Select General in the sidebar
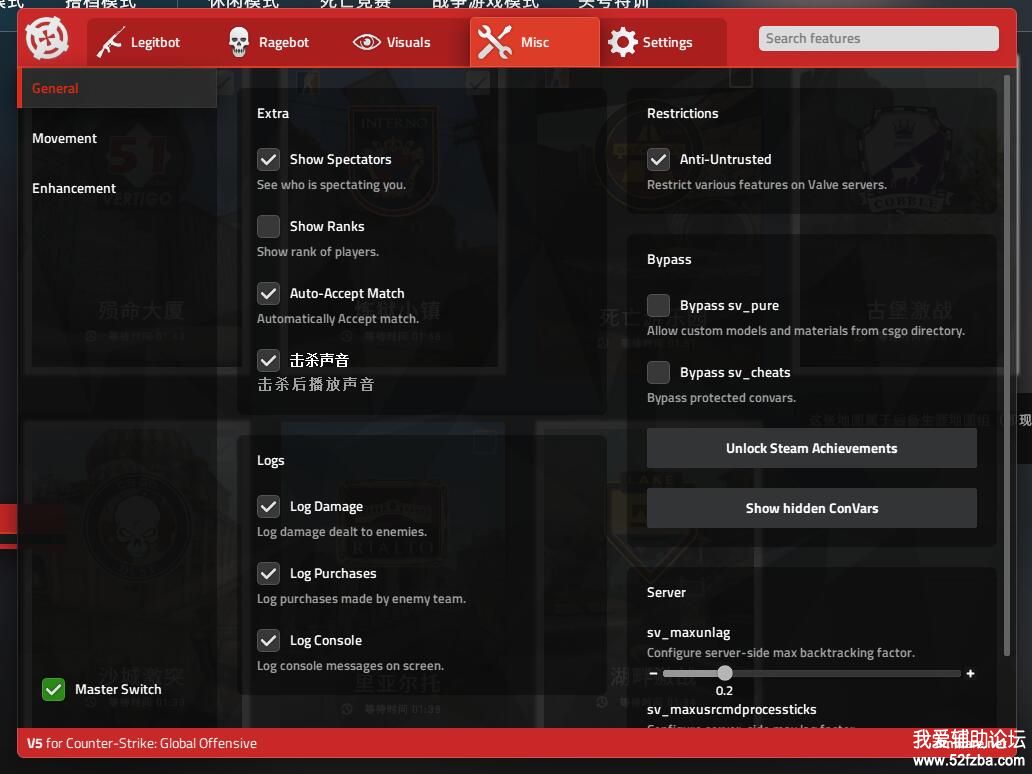The width and height of the screenshot is (1032, 774). pyautogui.click(x=118, y=88)
